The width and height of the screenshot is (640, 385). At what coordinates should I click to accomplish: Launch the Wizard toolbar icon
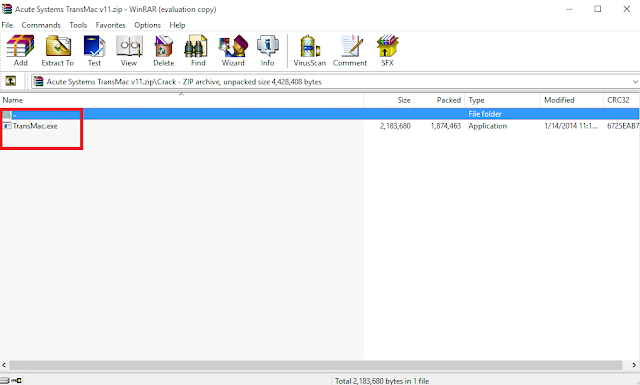(x=233, y=50)
